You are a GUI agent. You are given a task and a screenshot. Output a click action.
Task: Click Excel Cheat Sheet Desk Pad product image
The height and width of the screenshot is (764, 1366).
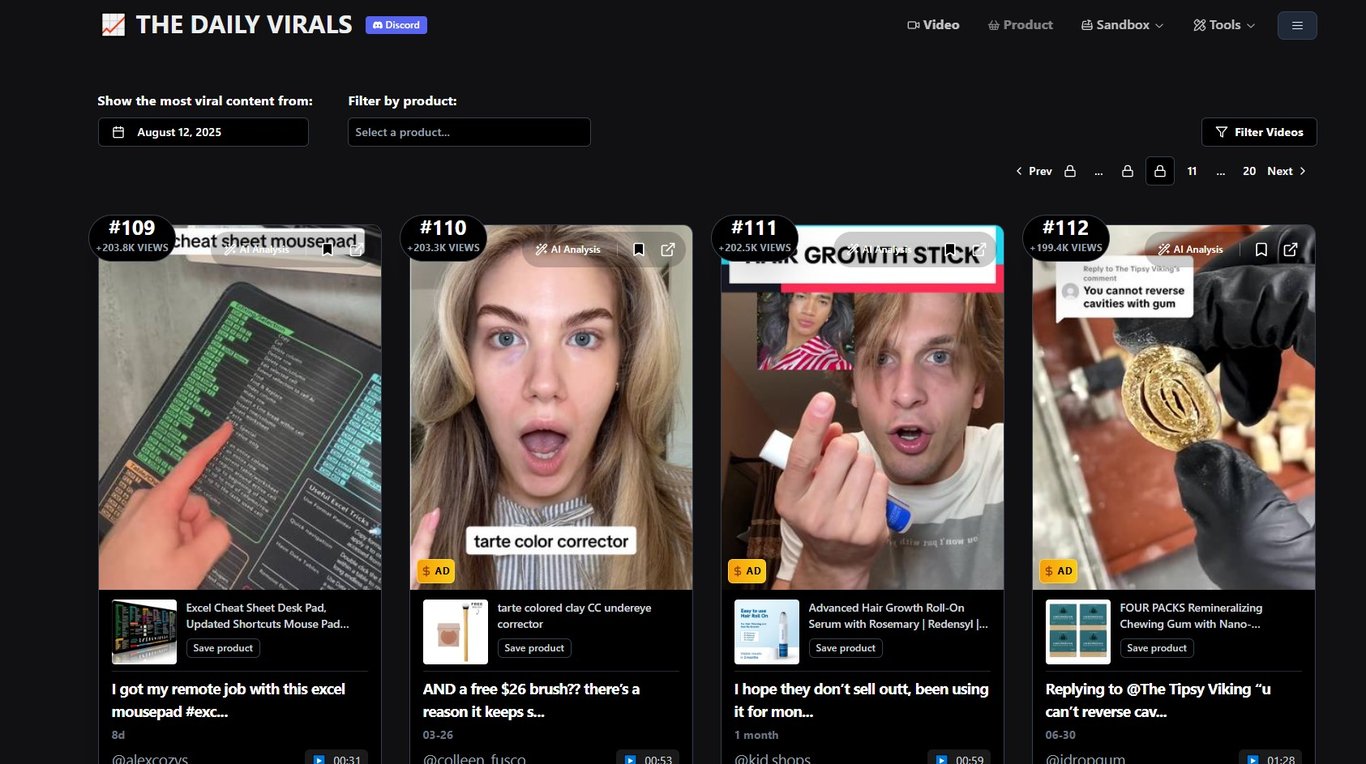point(144,632)
